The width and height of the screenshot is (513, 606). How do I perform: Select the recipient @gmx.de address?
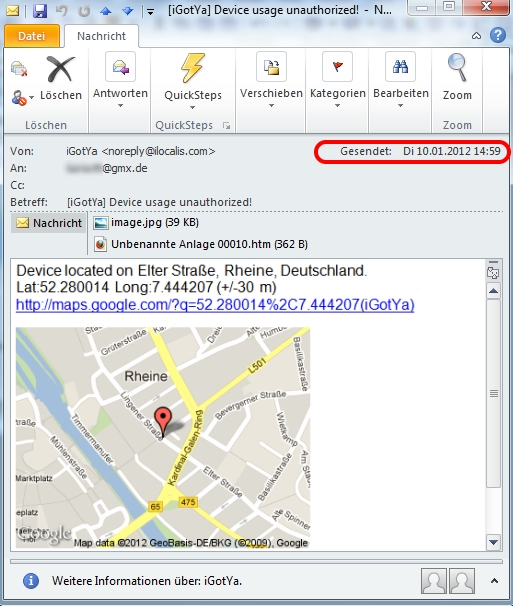(107, 168)
